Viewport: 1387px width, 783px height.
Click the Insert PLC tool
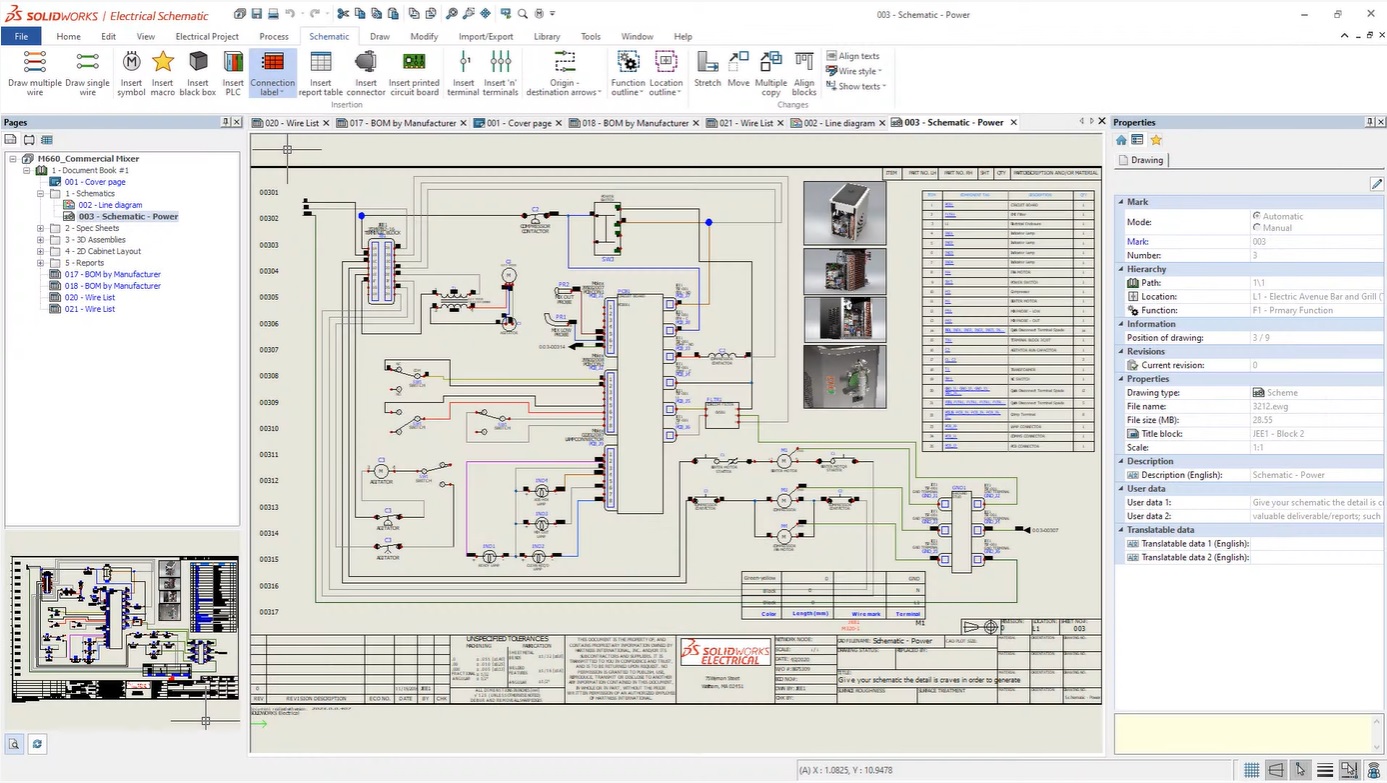[233, 73]
